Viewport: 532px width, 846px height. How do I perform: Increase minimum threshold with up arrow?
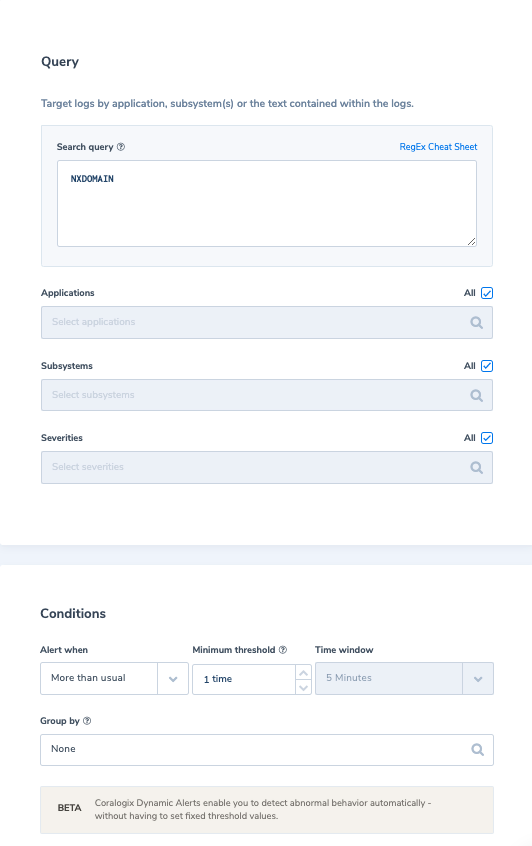coord(304,673)
